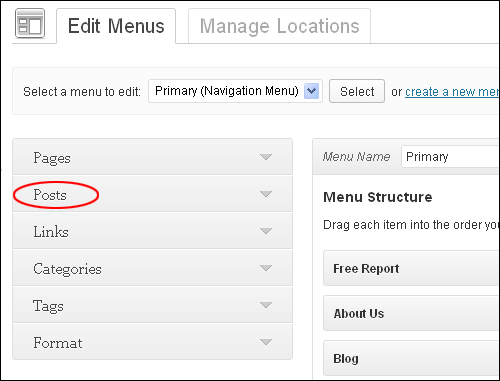Switch to the Manage Locations tab

pyautogui.click(x=279, y=26)
